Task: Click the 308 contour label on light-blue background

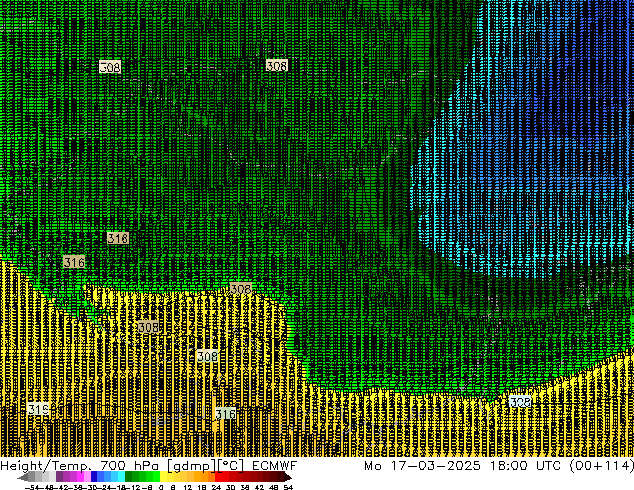Action: (520, 401)
